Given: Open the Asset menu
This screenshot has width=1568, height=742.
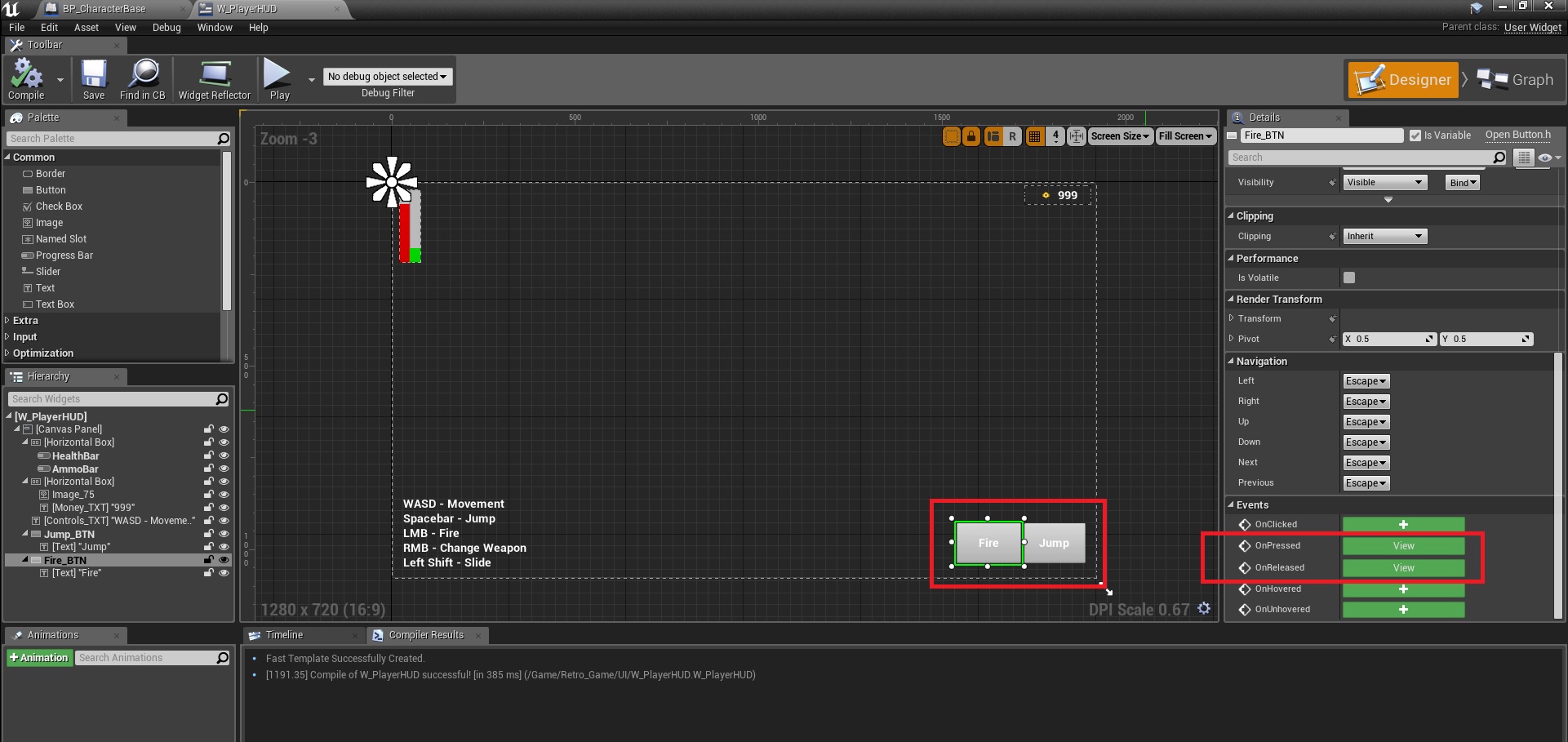Looking at the screenshot, I should pos(86,28).
